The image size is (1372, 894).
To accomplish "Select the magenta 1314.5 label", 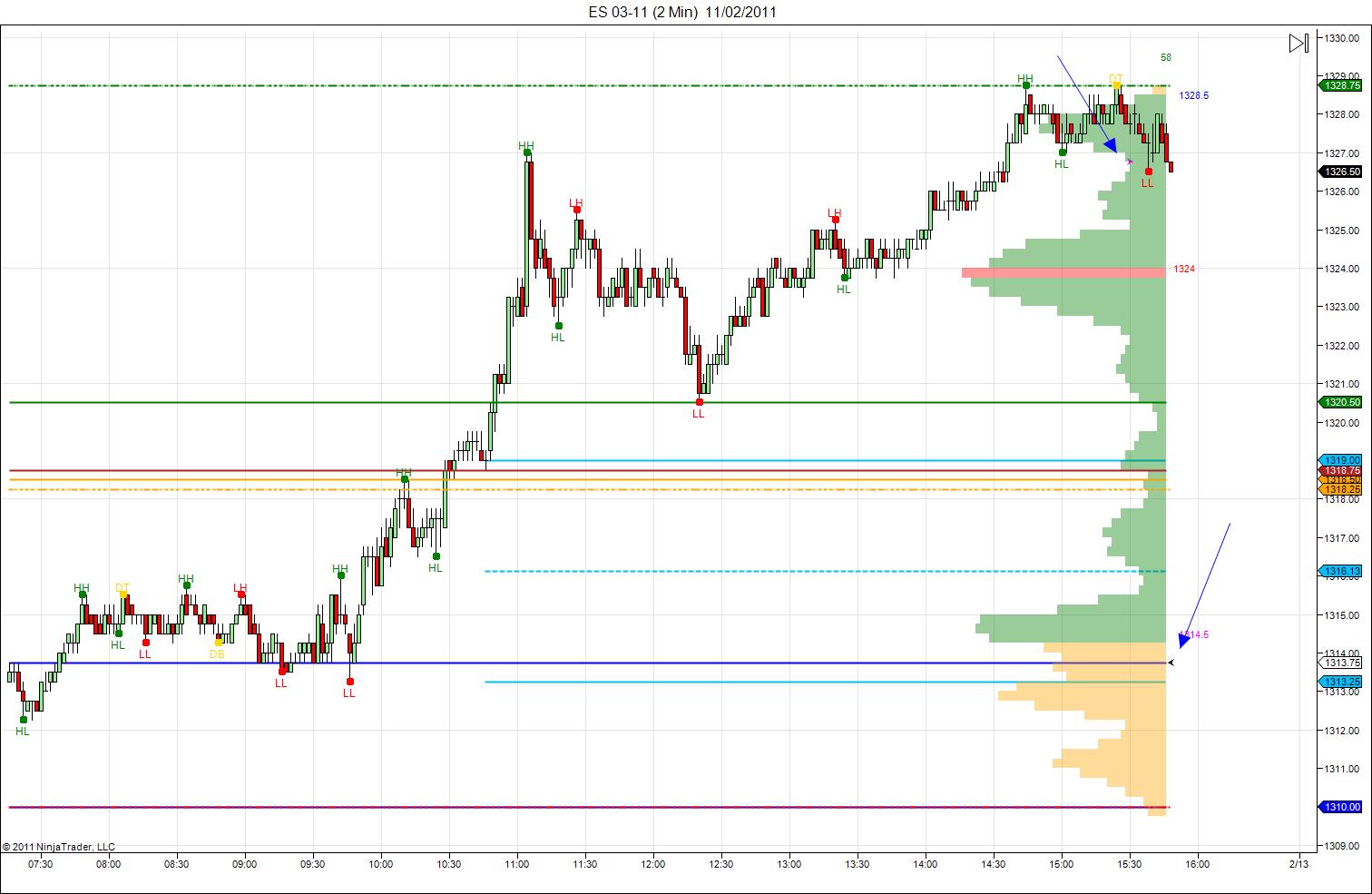I will pyautogui.click(x=1195, y=634).
